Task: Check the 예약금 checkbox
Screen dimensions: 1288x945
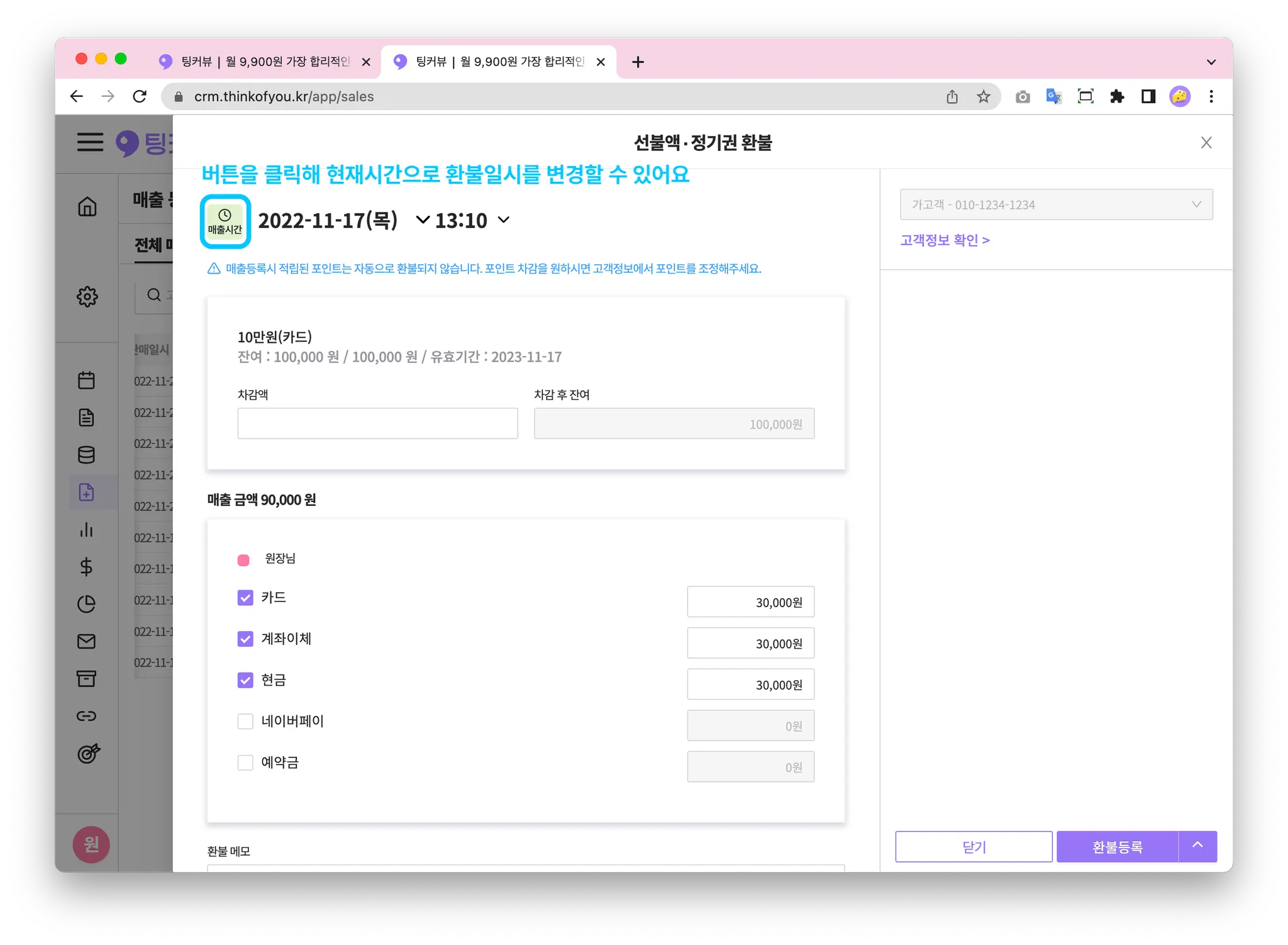Action: coord(245,763)
